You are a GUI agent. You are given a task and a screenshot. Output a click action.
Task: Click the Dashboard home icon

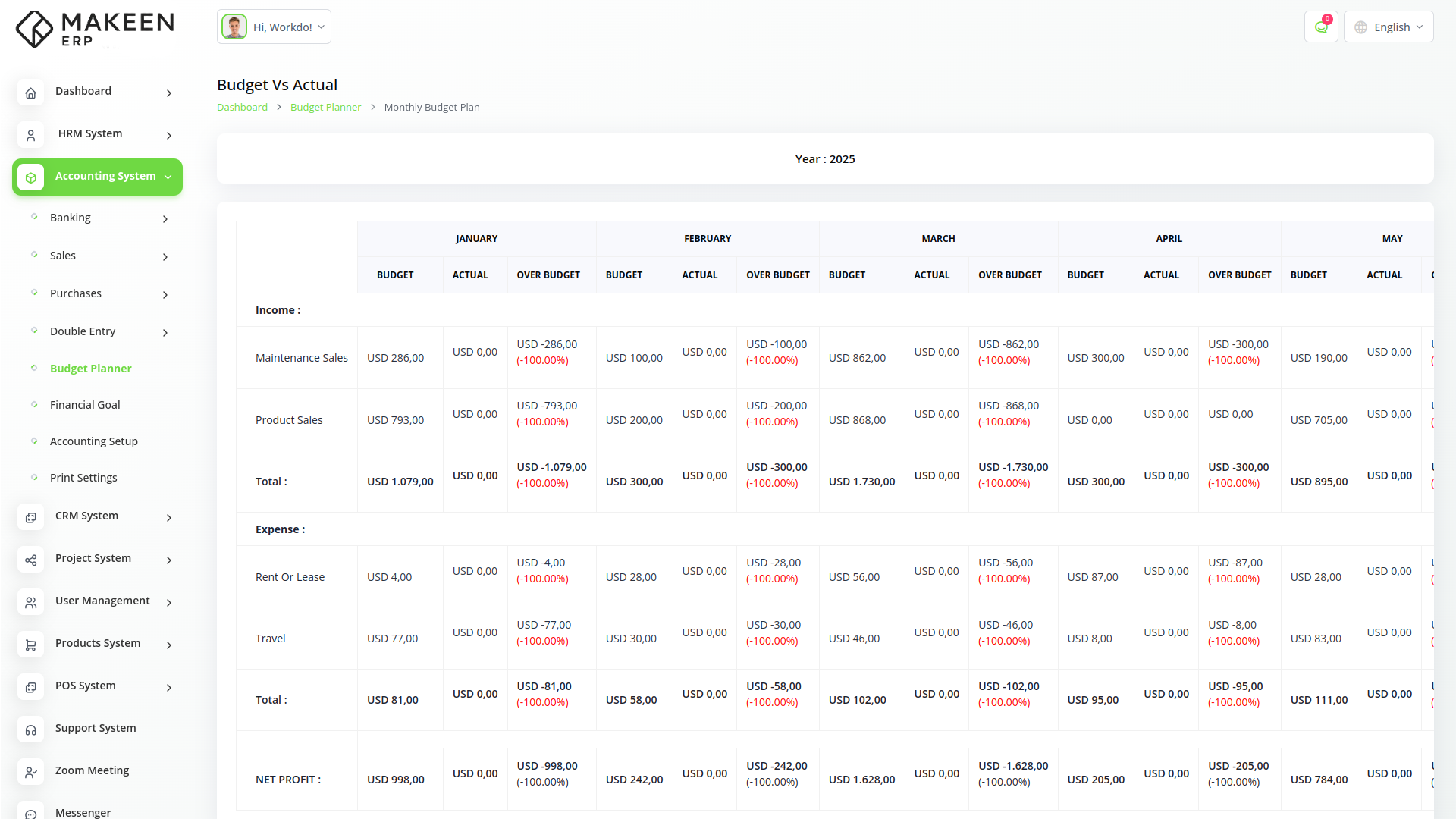click(30, 93)
